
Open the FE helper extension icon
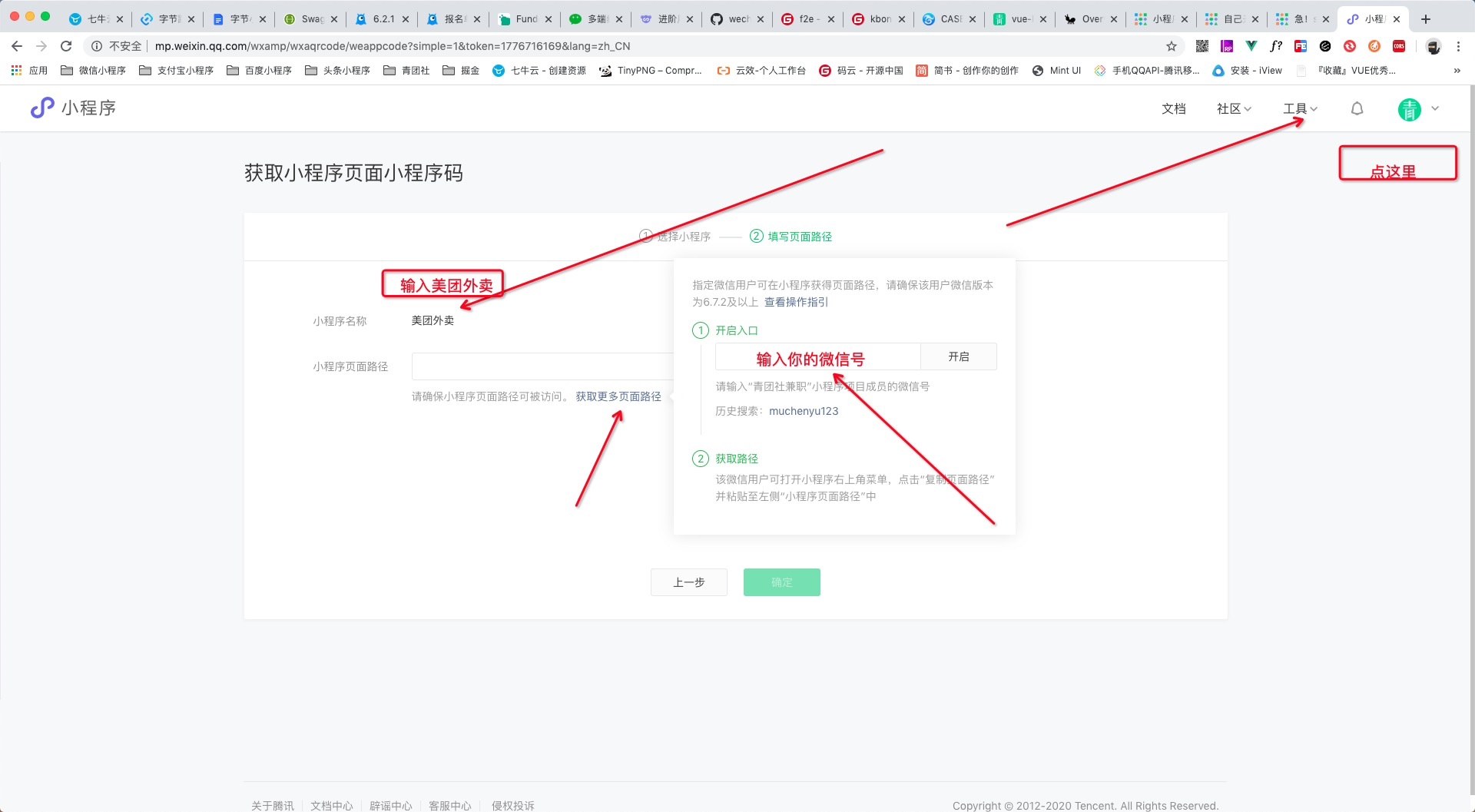1301,46
